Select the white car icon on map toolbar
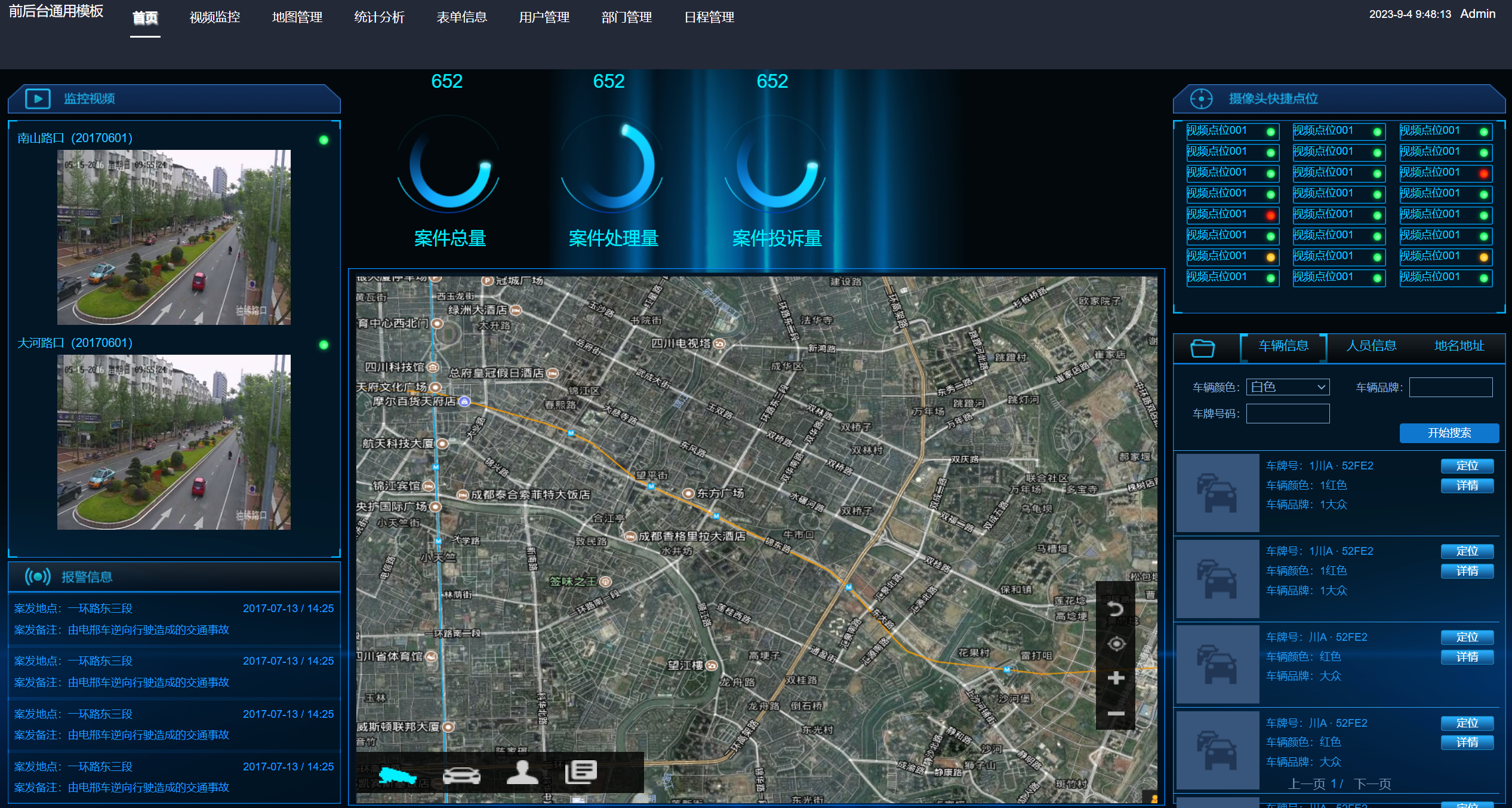The image size is (1512, 808). point(461,775)
